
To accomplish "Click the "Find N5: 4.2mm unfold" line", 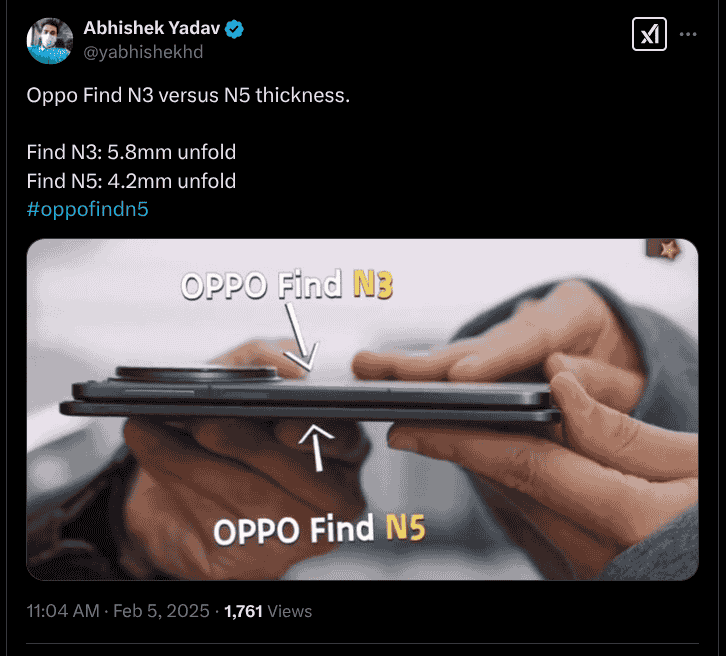I will point(131,181).
